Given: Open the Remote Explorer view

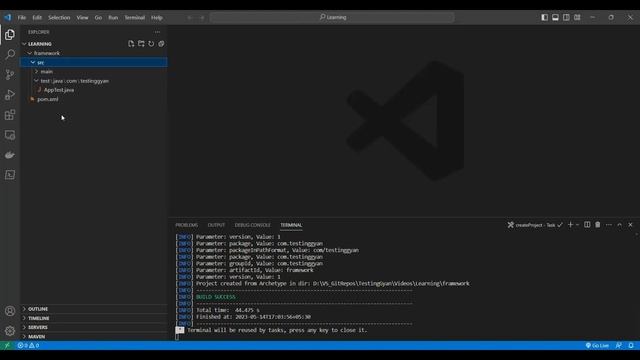Looking at the screenshot, I should click(x=10, y=135).
